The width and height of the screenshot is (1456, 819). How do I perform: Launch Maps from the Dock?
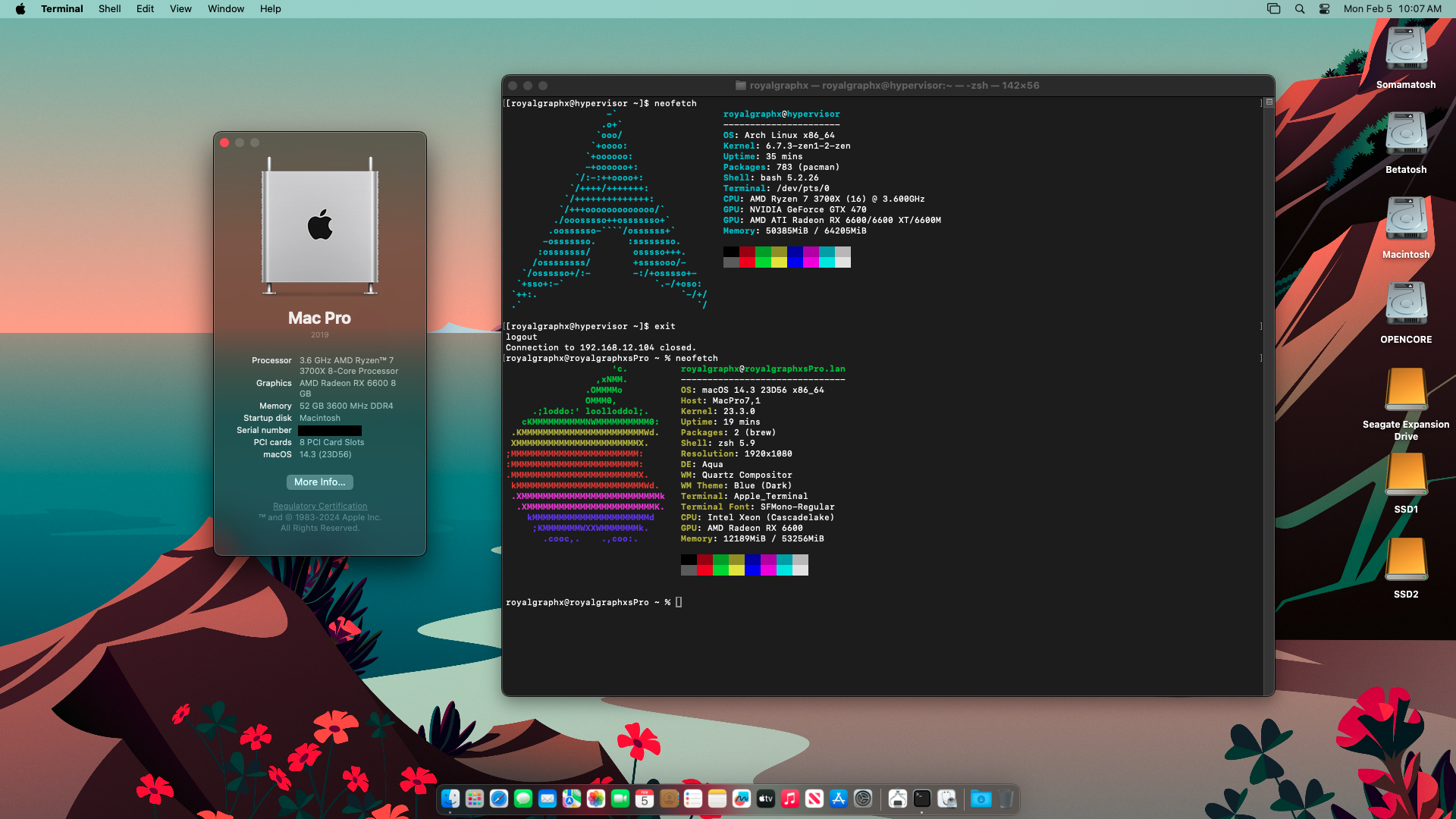572,799
